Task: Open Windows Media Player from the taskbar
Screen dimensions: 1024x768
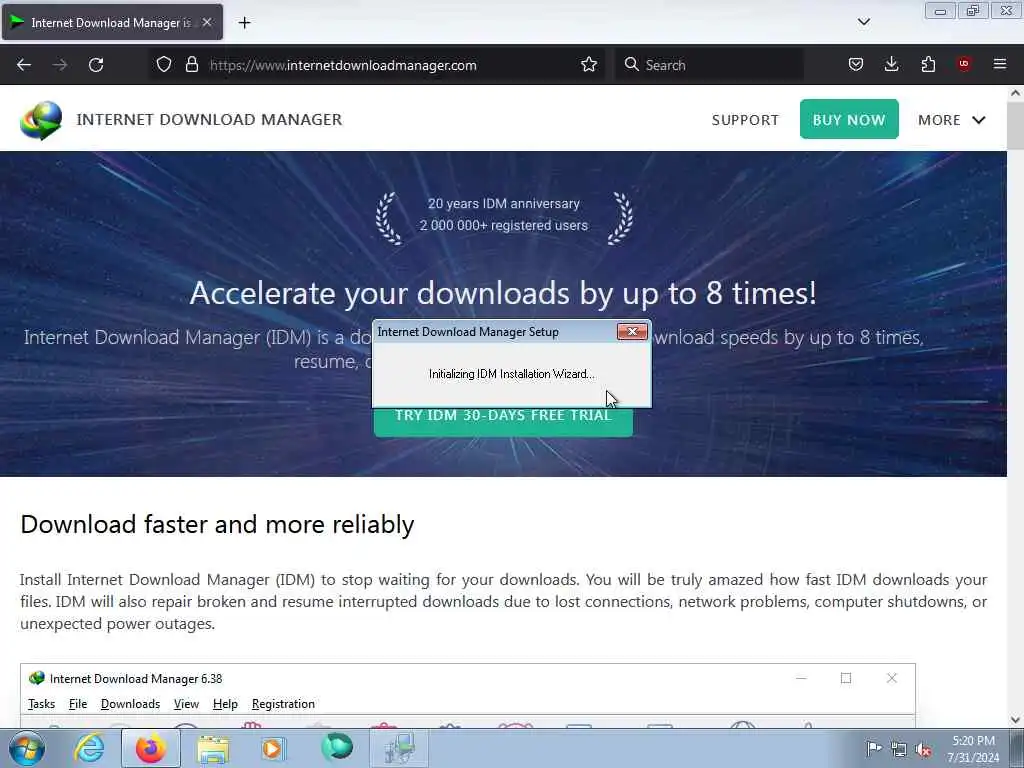Action: coord(273,748)
